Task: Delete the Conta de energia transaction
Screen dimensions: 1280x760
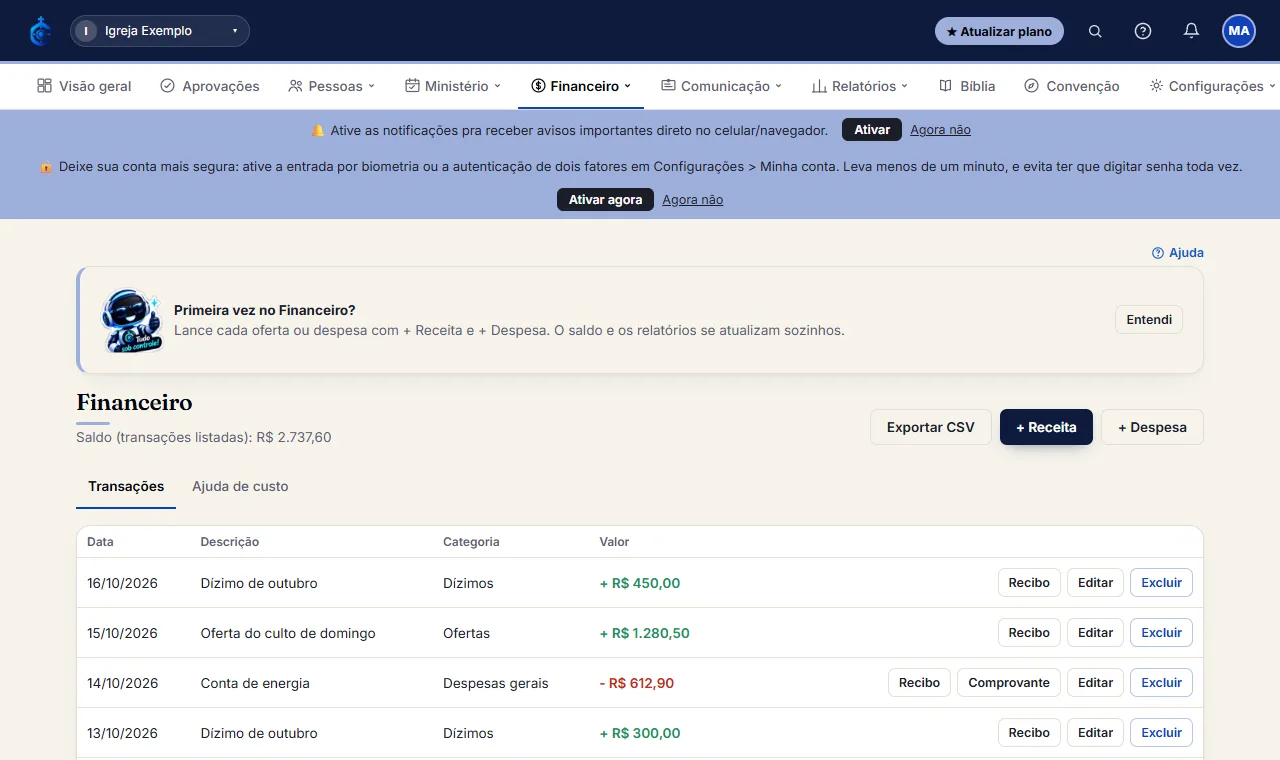Action: 1161,683
